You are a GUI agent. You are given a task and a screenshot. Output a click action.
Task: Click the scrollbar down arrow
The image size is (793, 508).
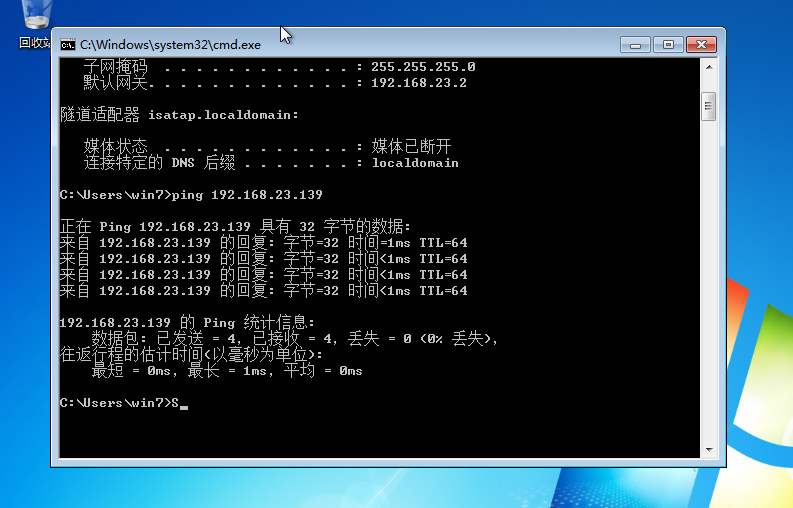(708, 450)
